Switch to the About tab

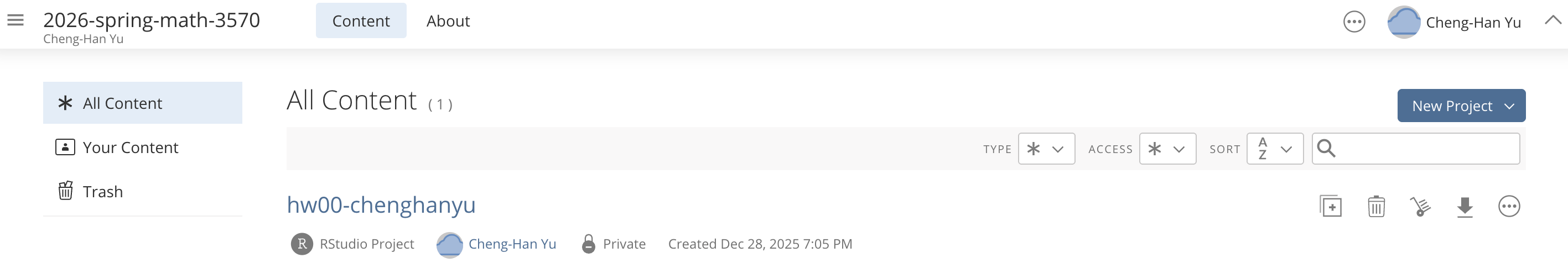pos(448,21)
